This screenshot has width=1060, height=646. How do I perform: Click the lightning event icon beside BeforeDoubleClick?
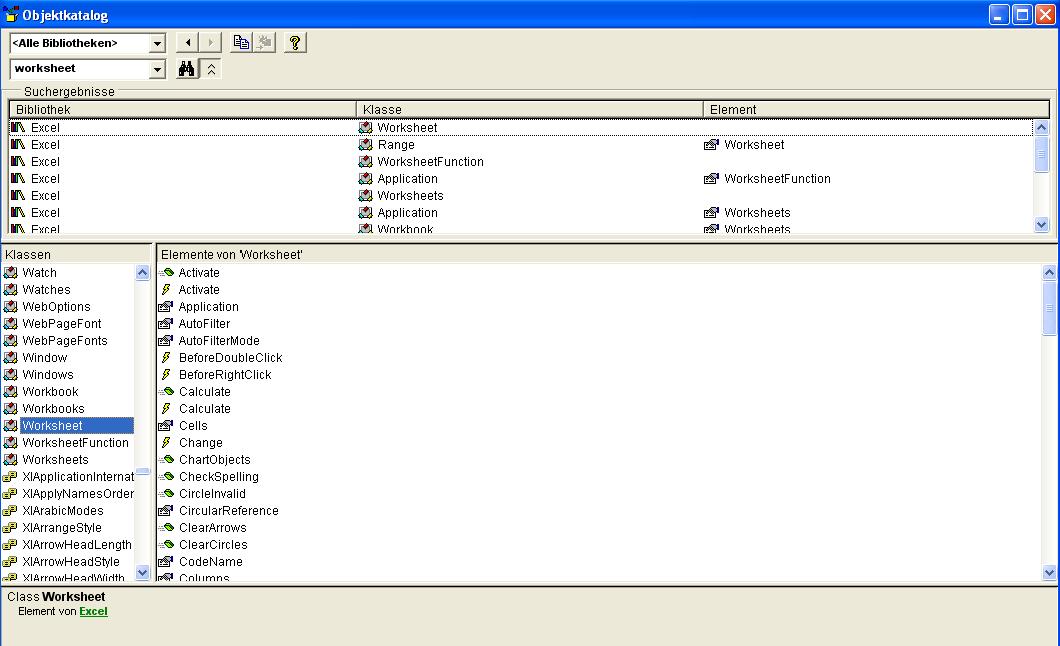pyautogui.click(x=166, y=357)
